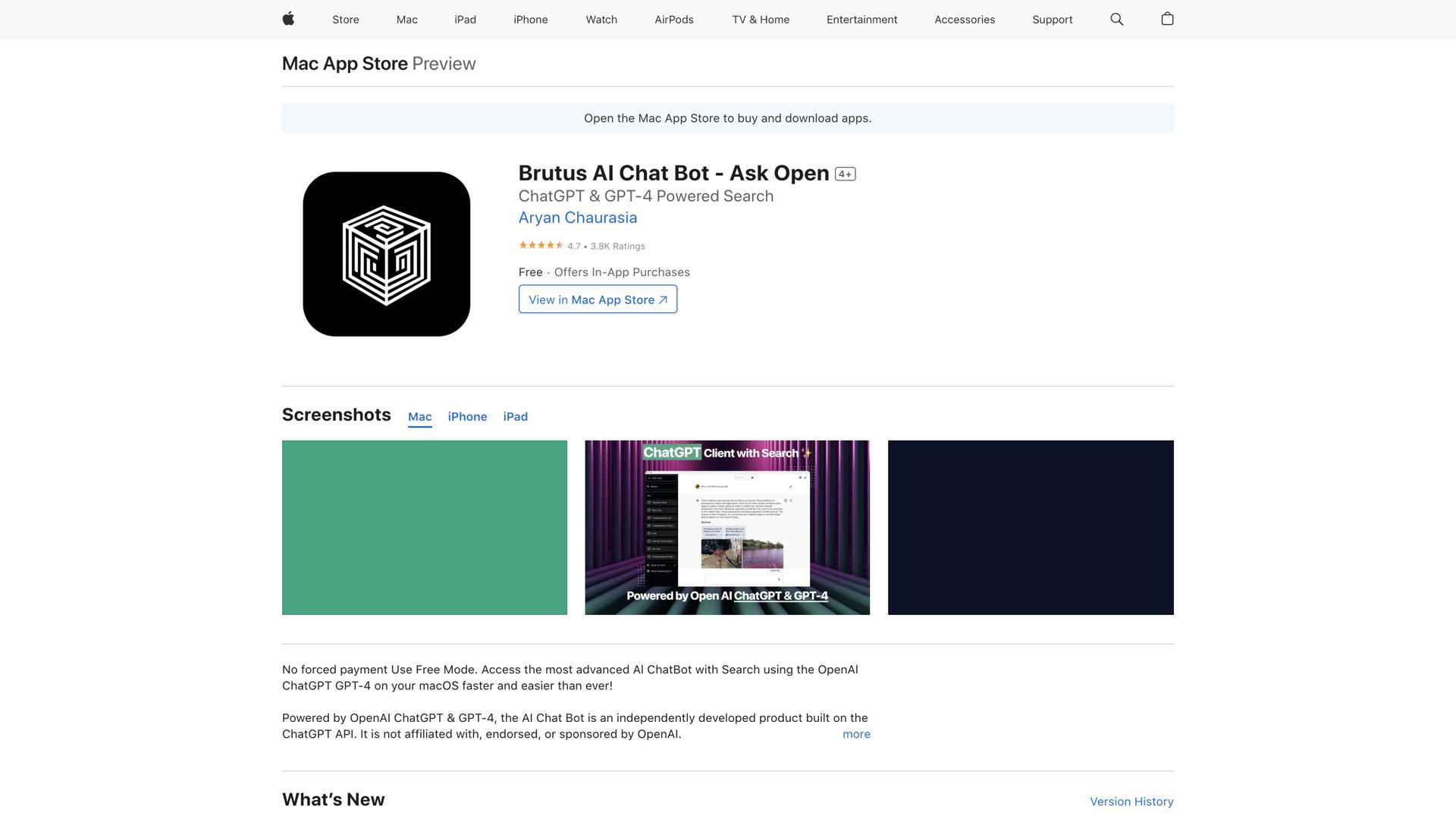
Task: Expand description using the more link
Action: pyautogui.click(x=856, y=733)
